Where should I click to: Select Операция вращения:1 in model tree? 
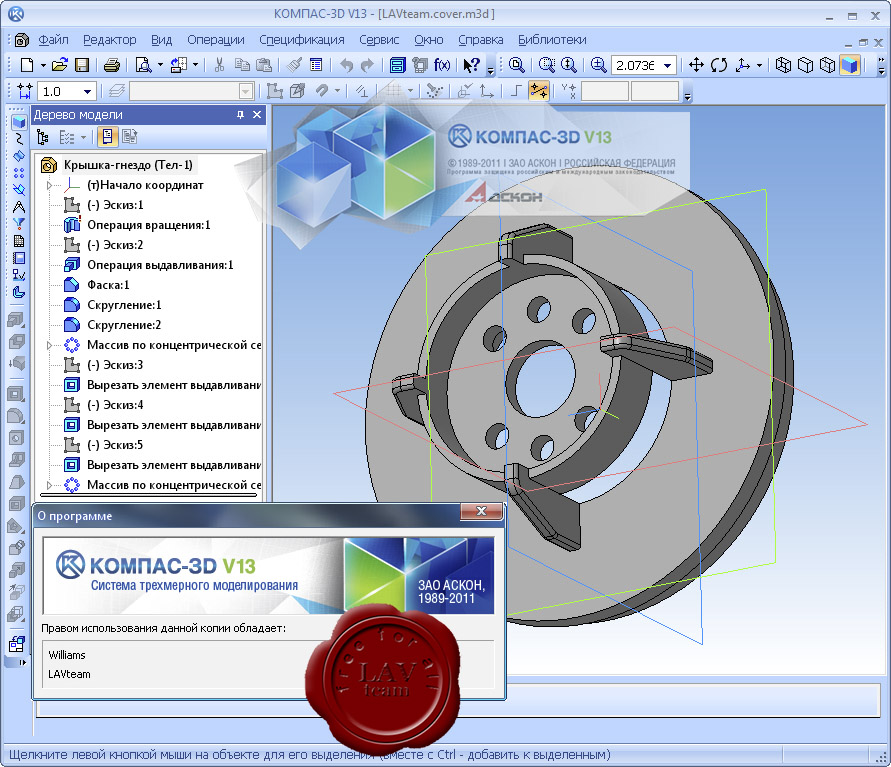tap(149, 225)
